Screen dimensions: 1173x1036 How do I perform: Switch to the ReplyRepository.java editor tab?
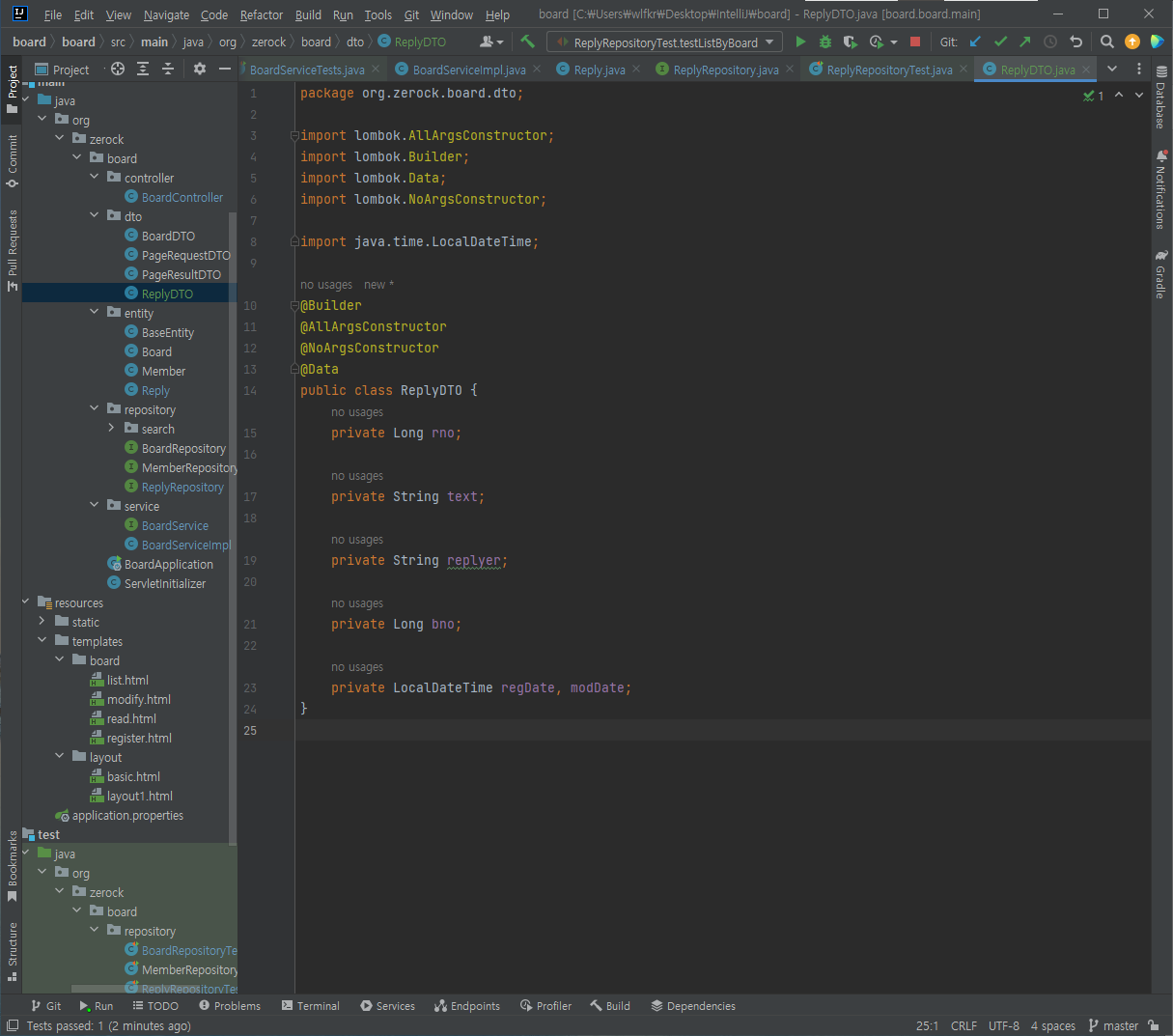click(725, 70)
